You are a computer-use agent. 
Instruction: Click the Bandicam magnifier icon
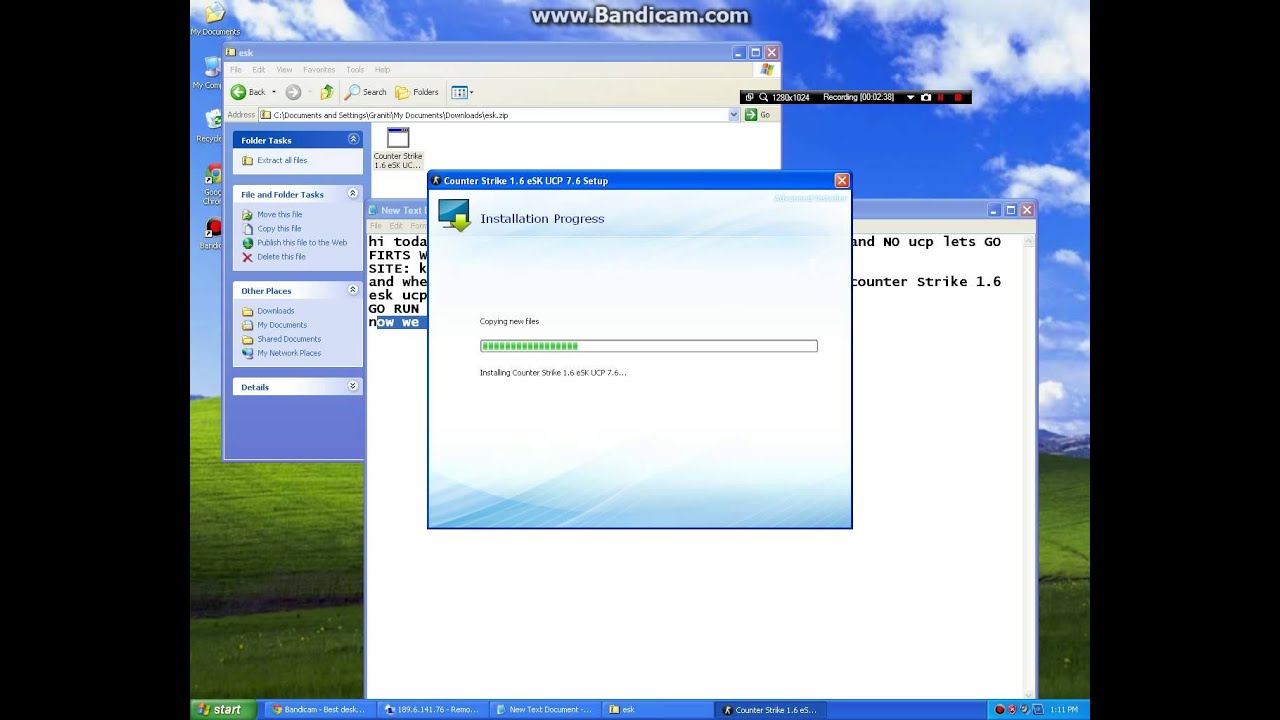[x=764, y=97]
